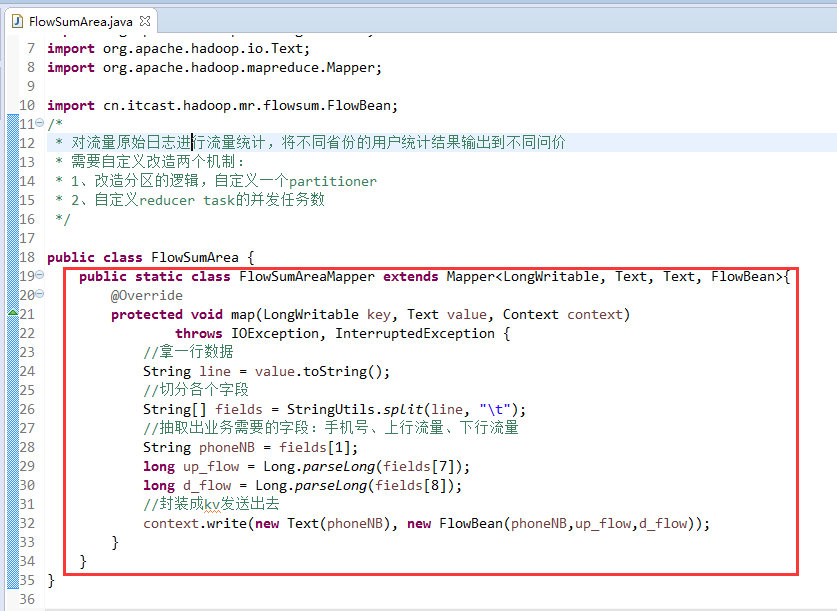Click the context.write statement on line 32
The image size is (837, 611).
(x=427, y=523)
